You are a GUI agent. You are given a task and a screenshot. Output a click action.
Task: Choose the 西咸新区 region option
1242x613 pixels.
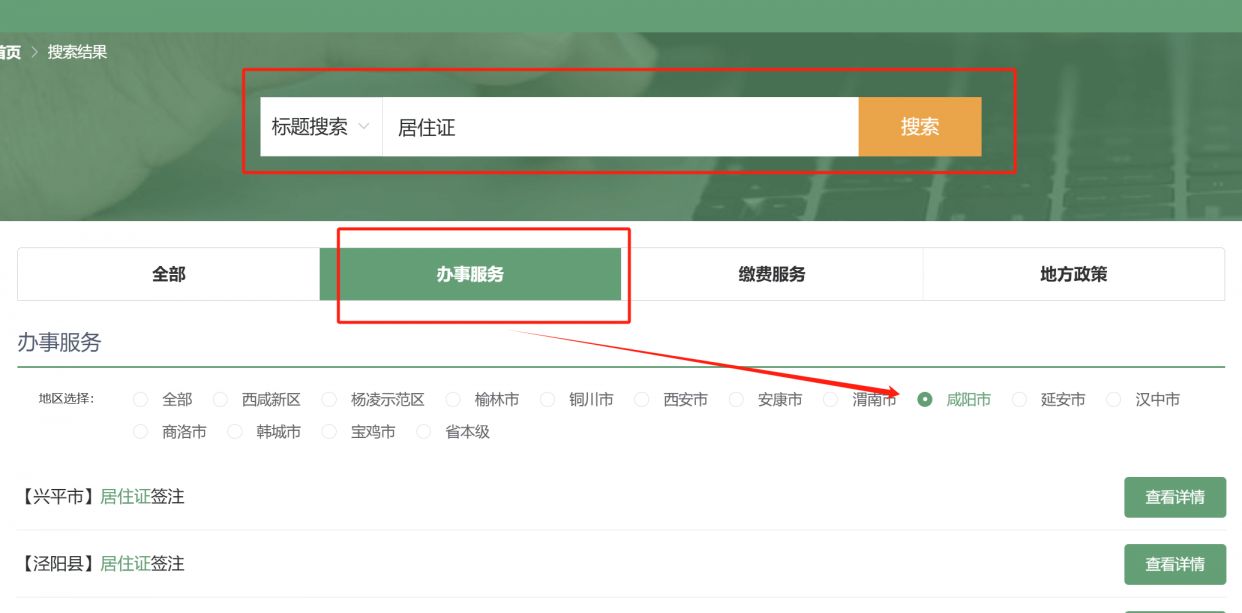tap(221, 400)
